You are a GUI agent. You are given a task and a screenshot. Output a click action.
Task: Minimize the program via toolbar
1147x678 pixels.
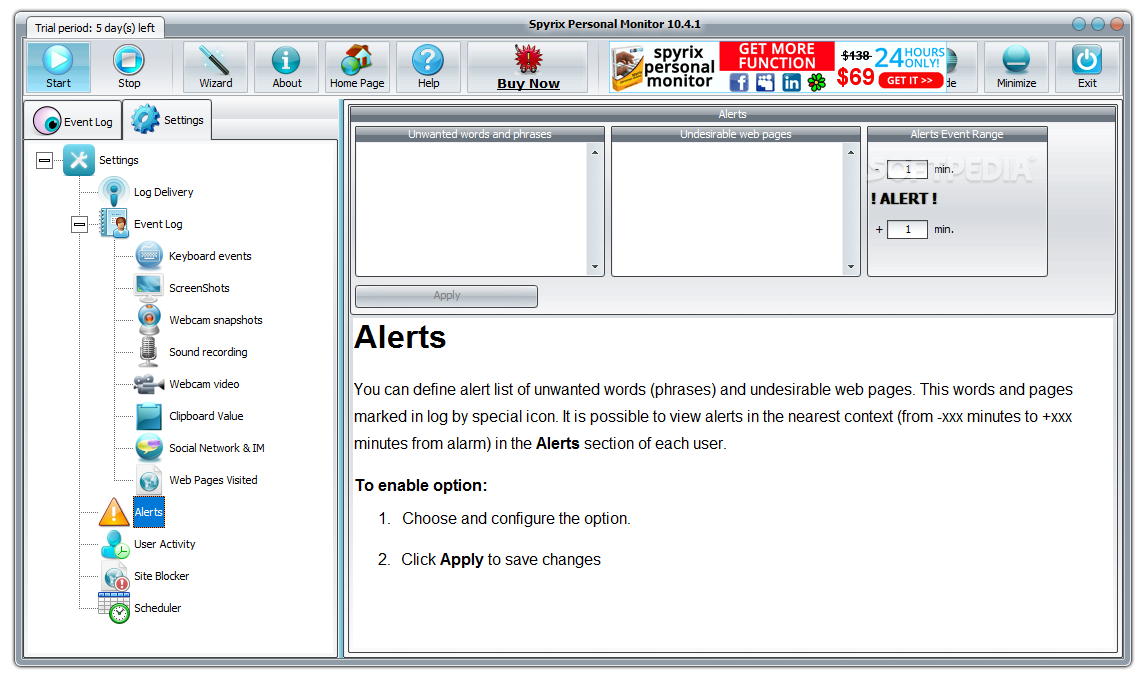tap(1016, 67)
